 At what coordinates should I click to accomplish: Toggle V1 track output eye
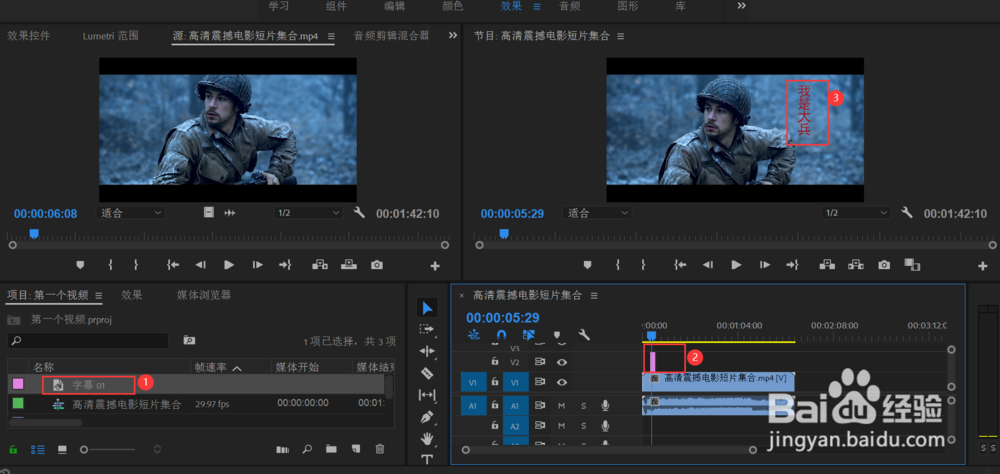562,382
